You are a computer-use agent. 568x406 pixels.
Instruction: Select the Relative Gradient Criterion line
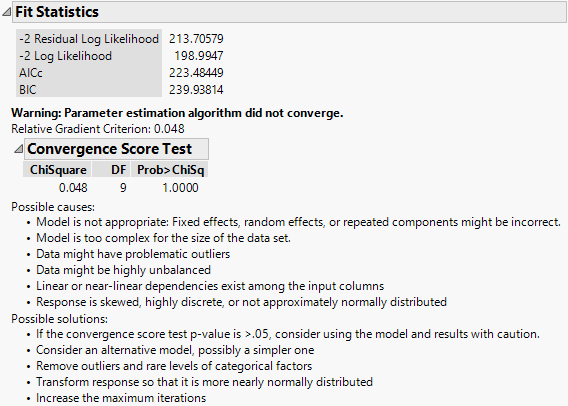coord(98,129)
